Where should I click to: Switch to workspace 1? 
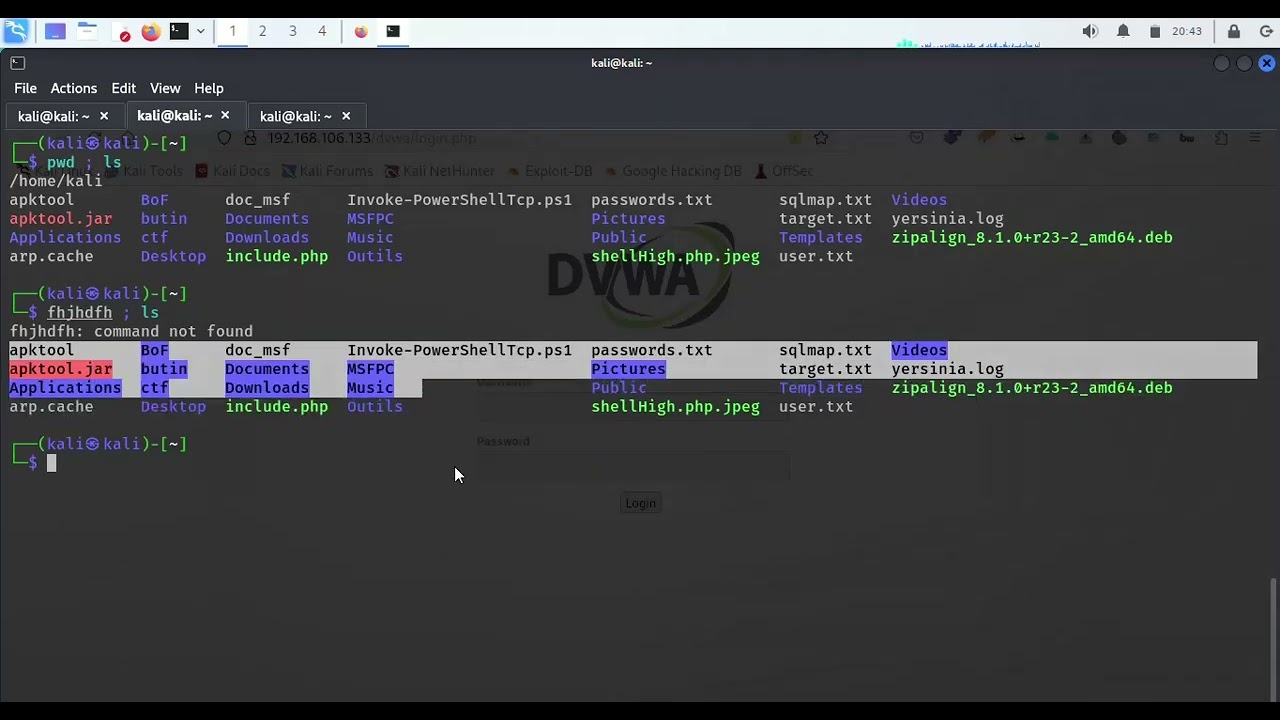tap(232, 31)
